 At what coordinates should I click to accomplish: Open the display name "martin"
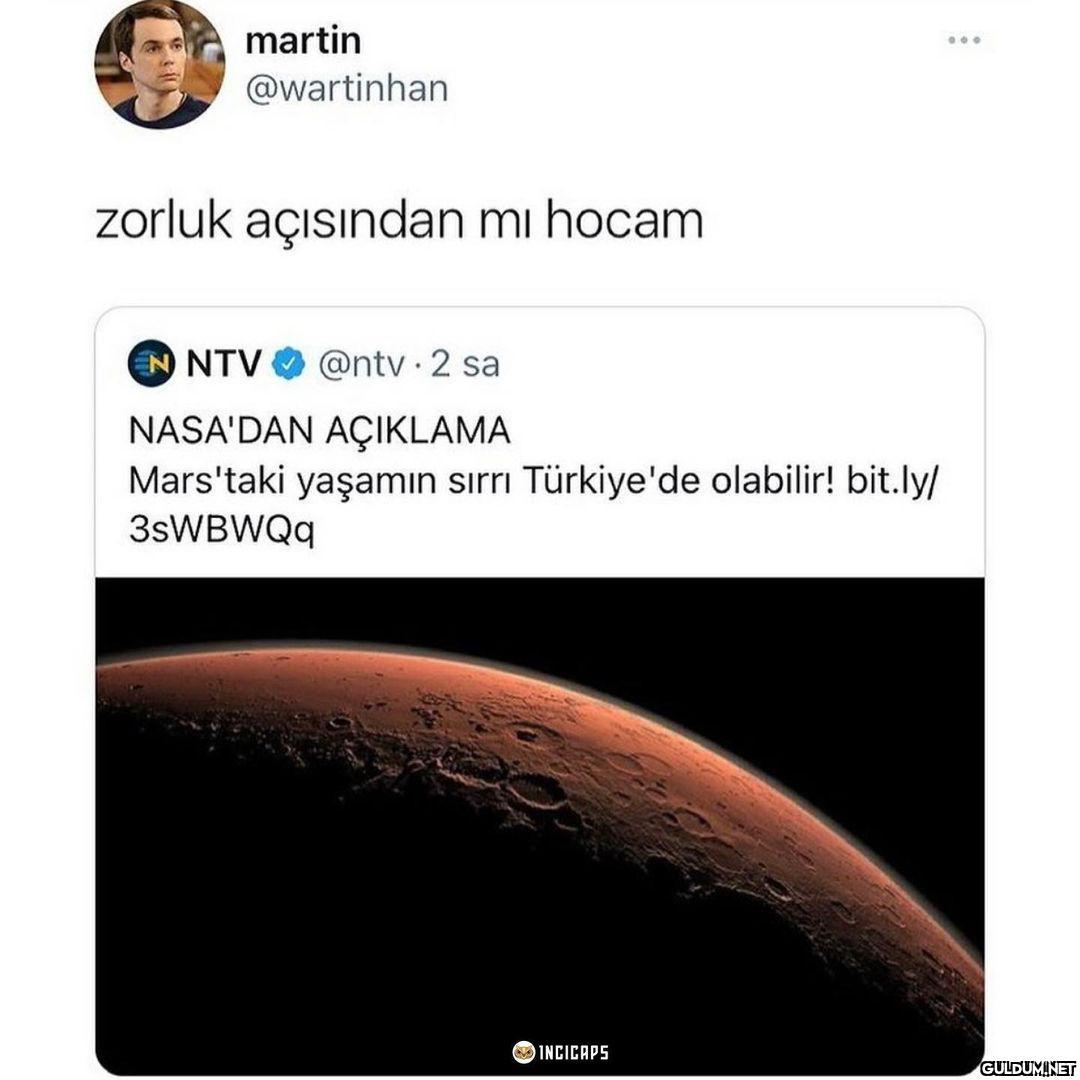click(x=303, y=40)
